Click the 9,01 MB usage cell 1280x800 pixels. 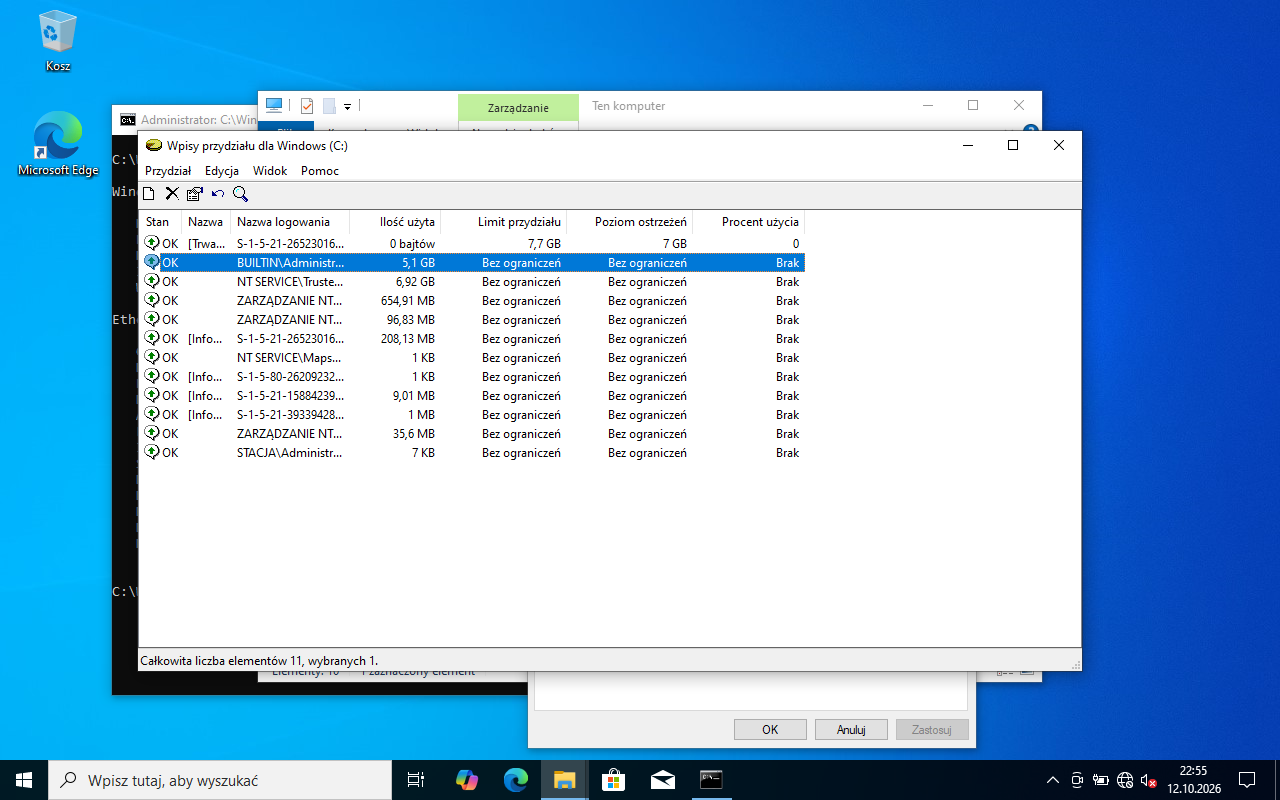[x=412, y=396]
